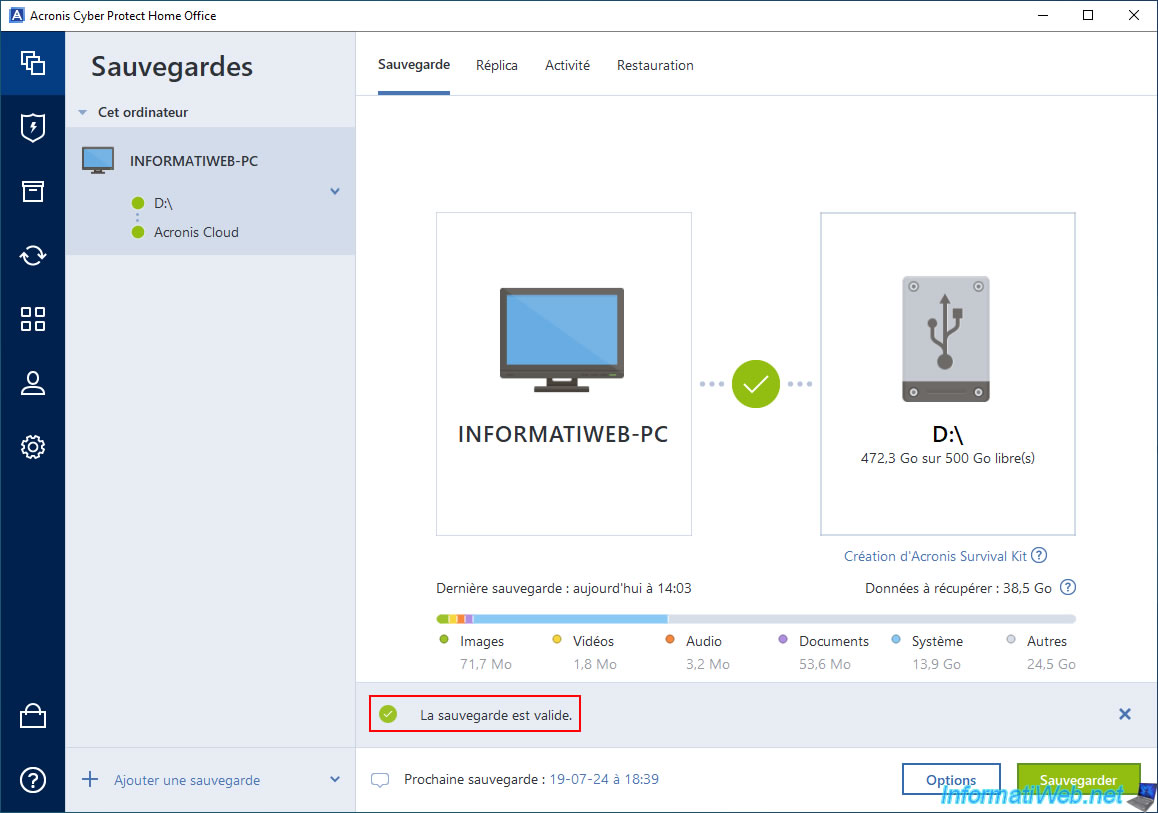Viewport: 1158px width, 813px height.
Task: Click the green checkmark backup status circle
Action: coord(756,384)
